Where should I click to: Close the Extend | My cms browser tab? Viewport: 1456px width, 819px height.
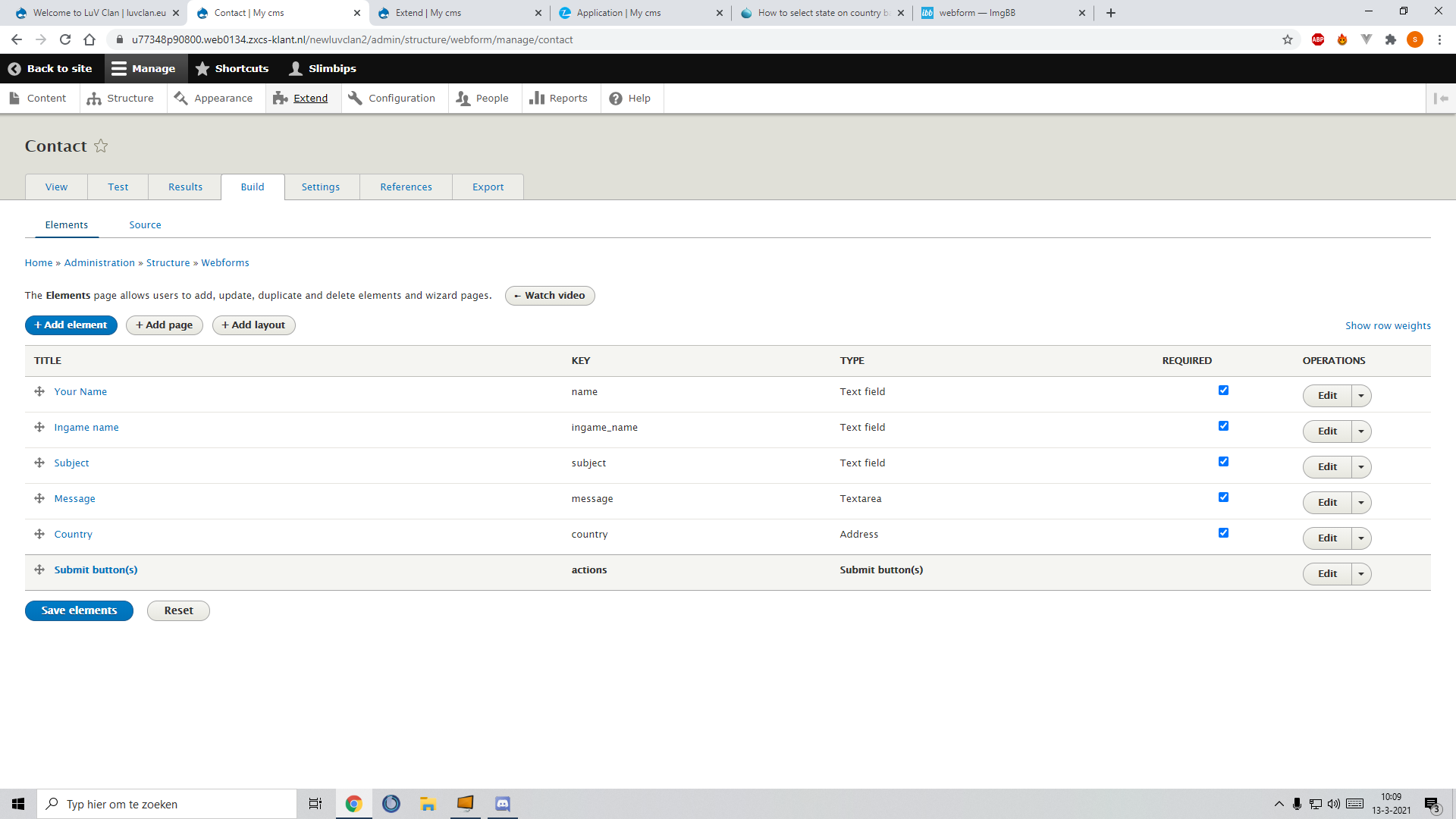(x=538, y=13)
